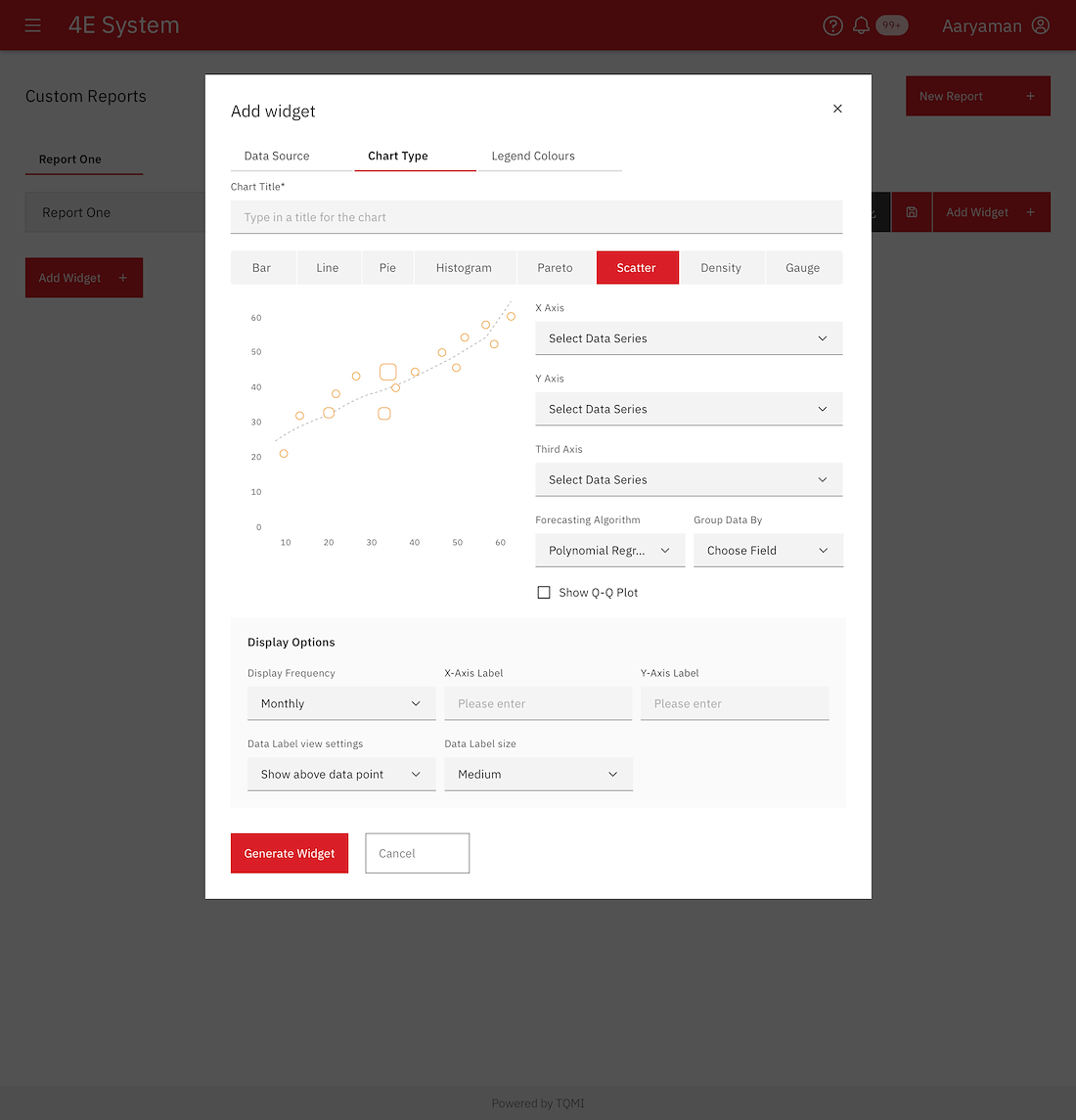Click the X-Axis Label input field
Viewport: 1076px width, 1120px height.
pos(538,703)
